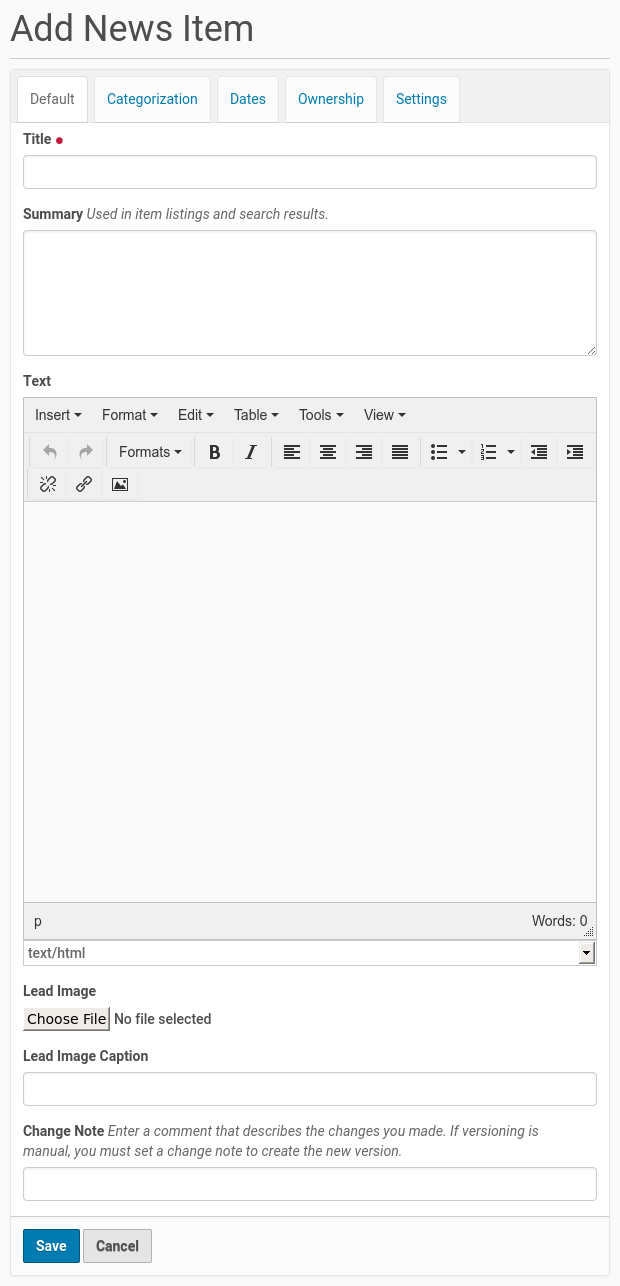Switch to the Ownership tab
This screenshot has width=620, height=1286.
point(330,99)
